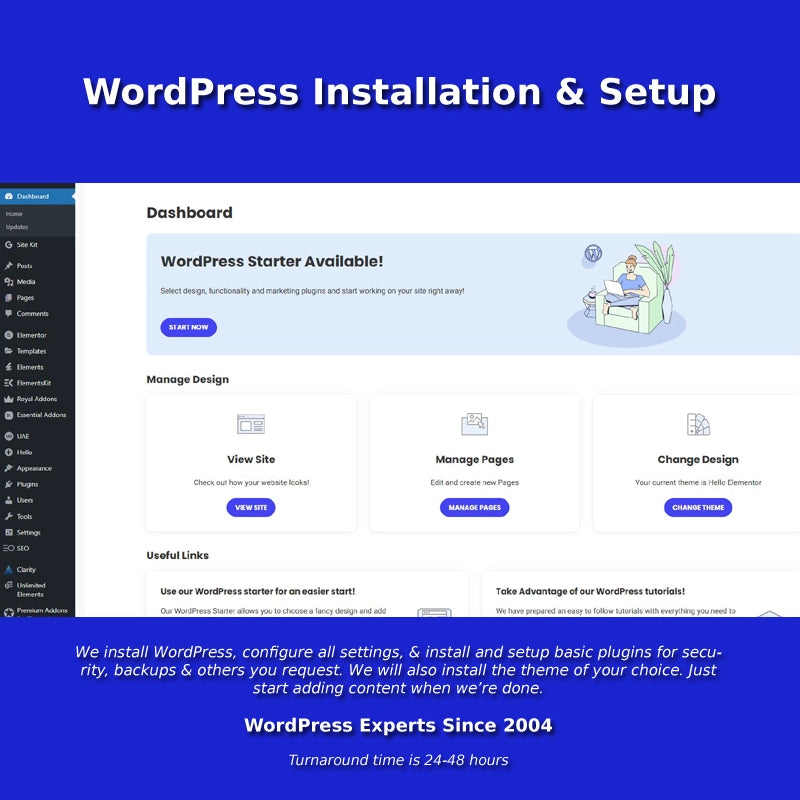Viewport: 800px width, 800px height.
Task: Select Updates under Dashboard
Action: (x=17, y=227)
